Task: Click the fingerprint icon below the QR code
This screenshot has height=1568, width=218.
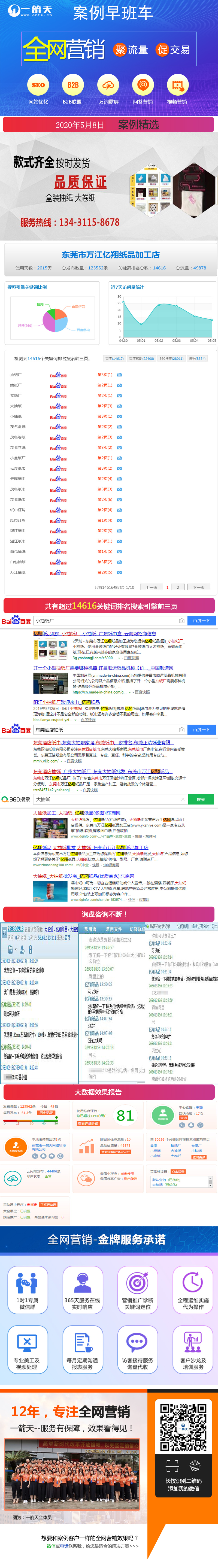Action: click(x=195, y=1466)
